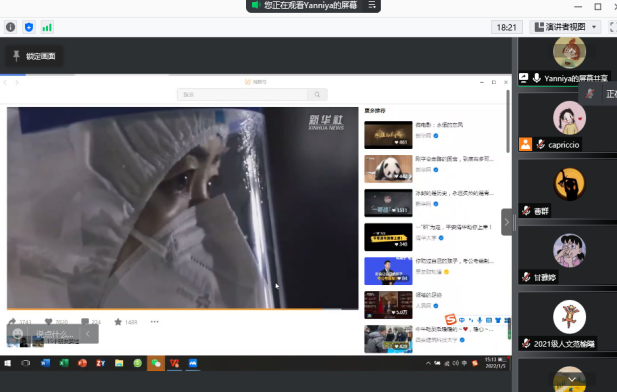
Task: Open the panda recommended video thumbnail
Action: [388, 169]
